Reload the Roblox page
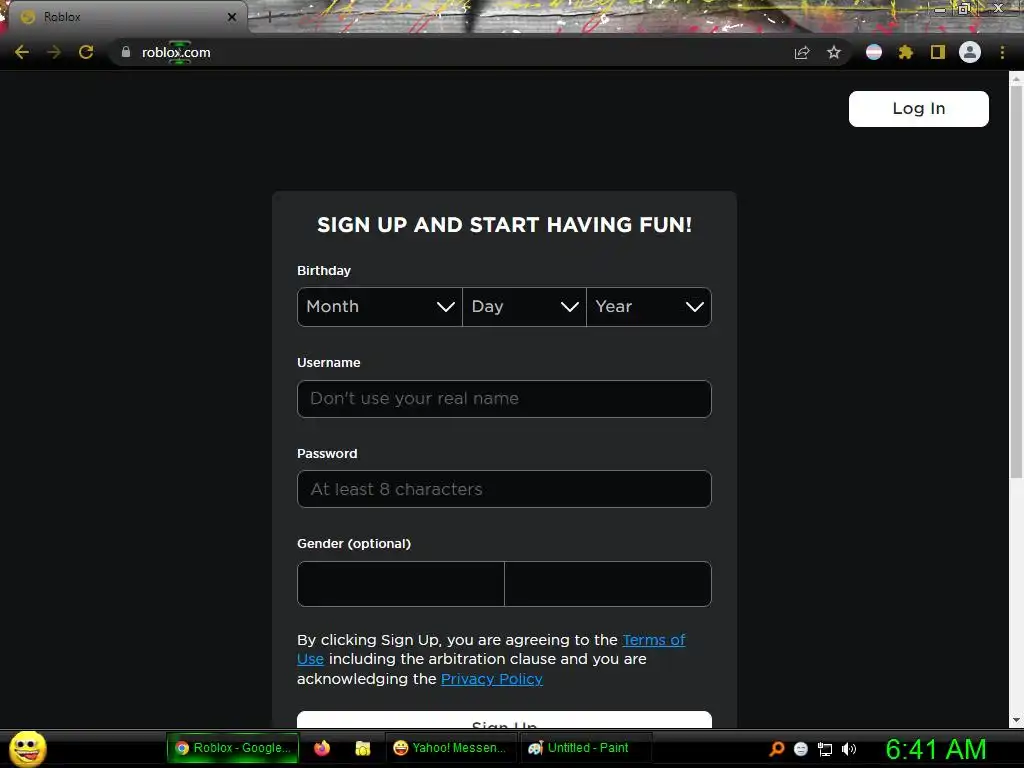 pyautogui.click(x=86, y=52)
